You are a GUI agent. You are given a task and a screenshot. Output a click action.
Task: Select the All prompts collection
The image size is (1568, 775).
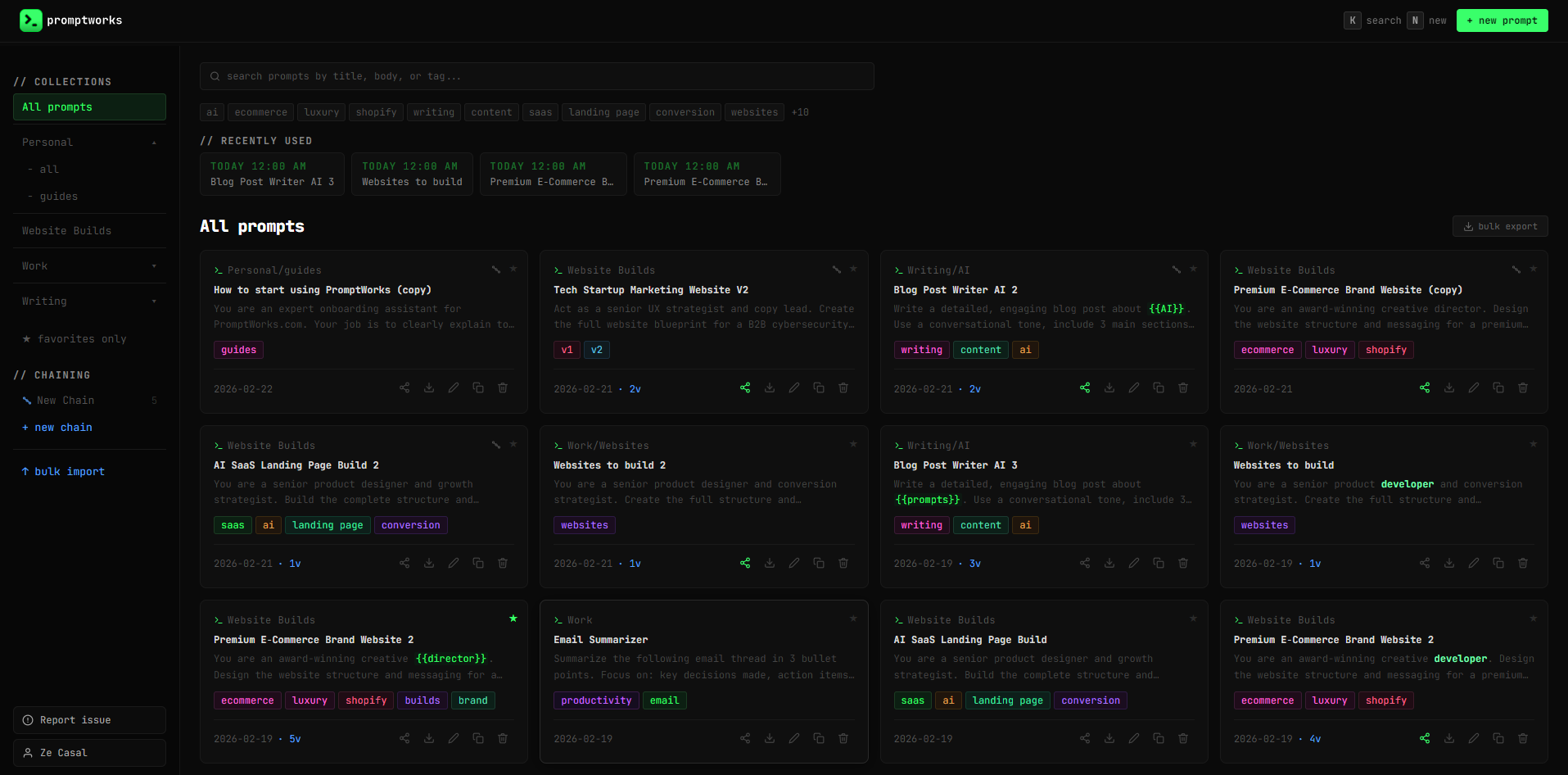(56, 107)
